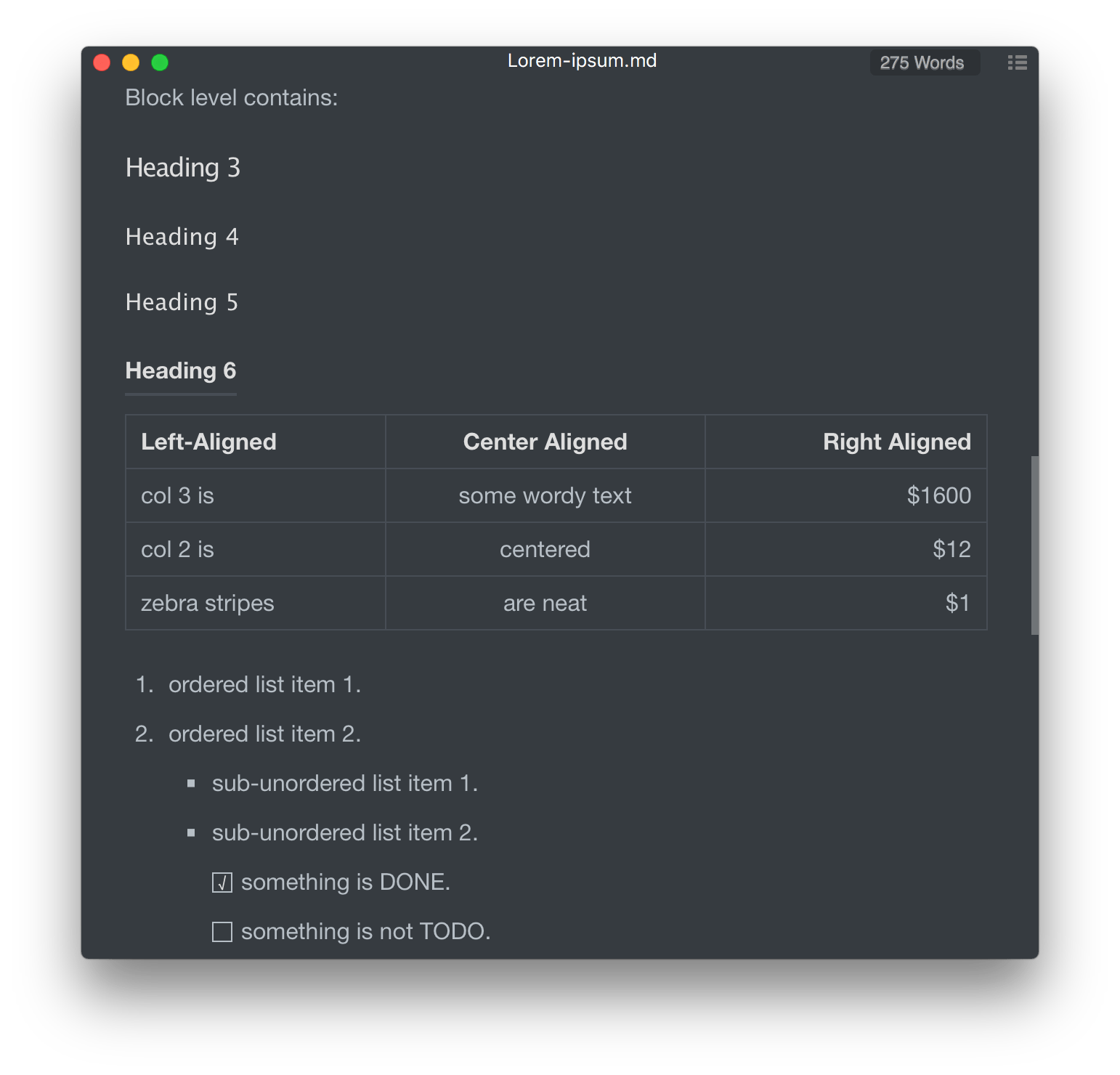Click 'ordered list item 2.' text
This screenshot has height=1075, width=1120.
[x=264, y=734]
